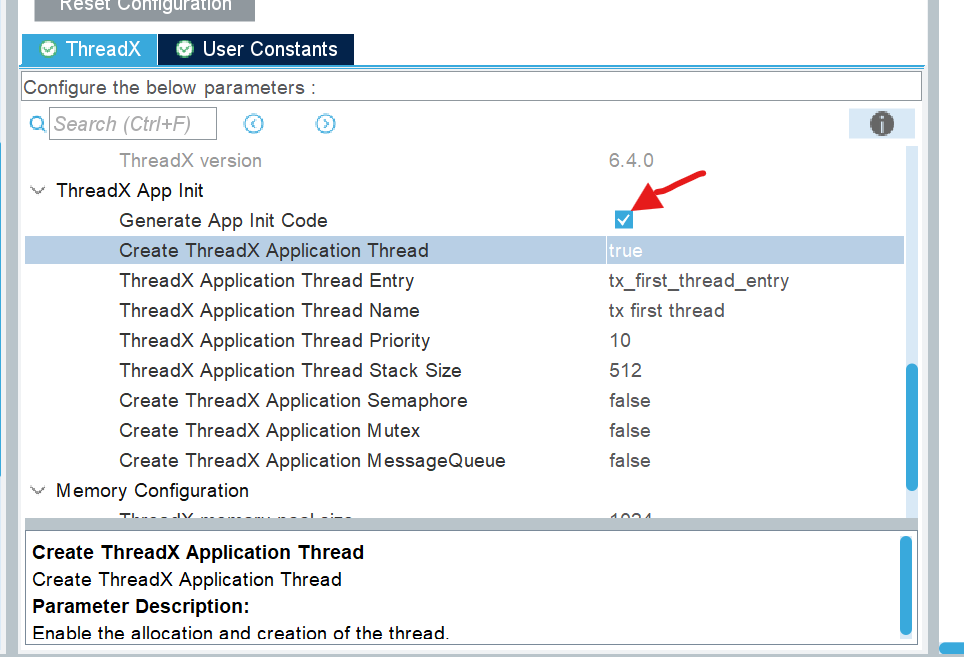Switch to the ThreadX tab
964x658 pixels.
[89, 49]
